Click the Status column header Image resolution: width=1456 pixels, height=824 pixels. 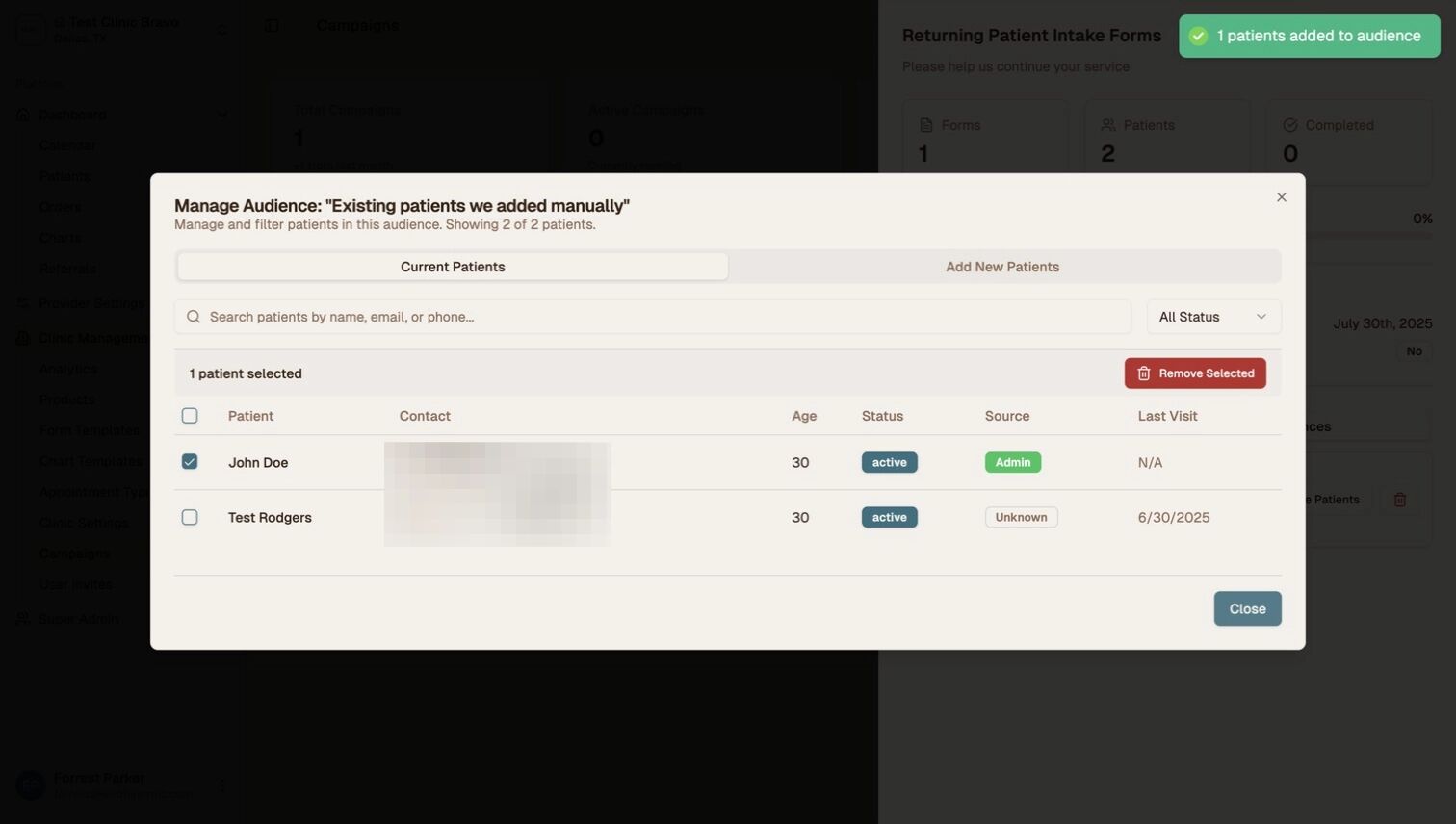(x=882, y=416)
